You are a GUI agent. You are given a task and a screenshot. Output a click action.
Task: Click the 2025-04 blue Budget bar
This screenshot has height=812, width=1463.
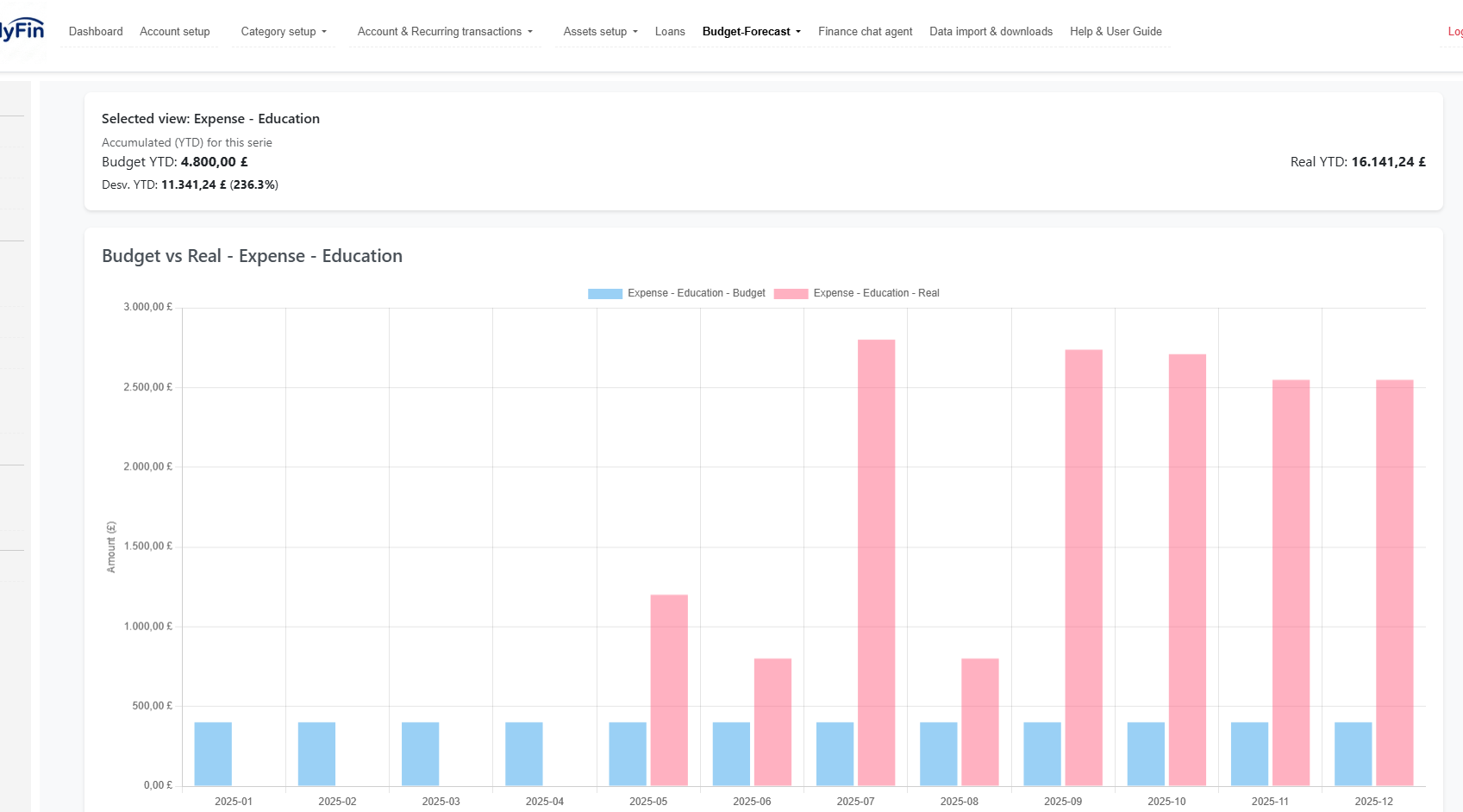tap(524, 753)
